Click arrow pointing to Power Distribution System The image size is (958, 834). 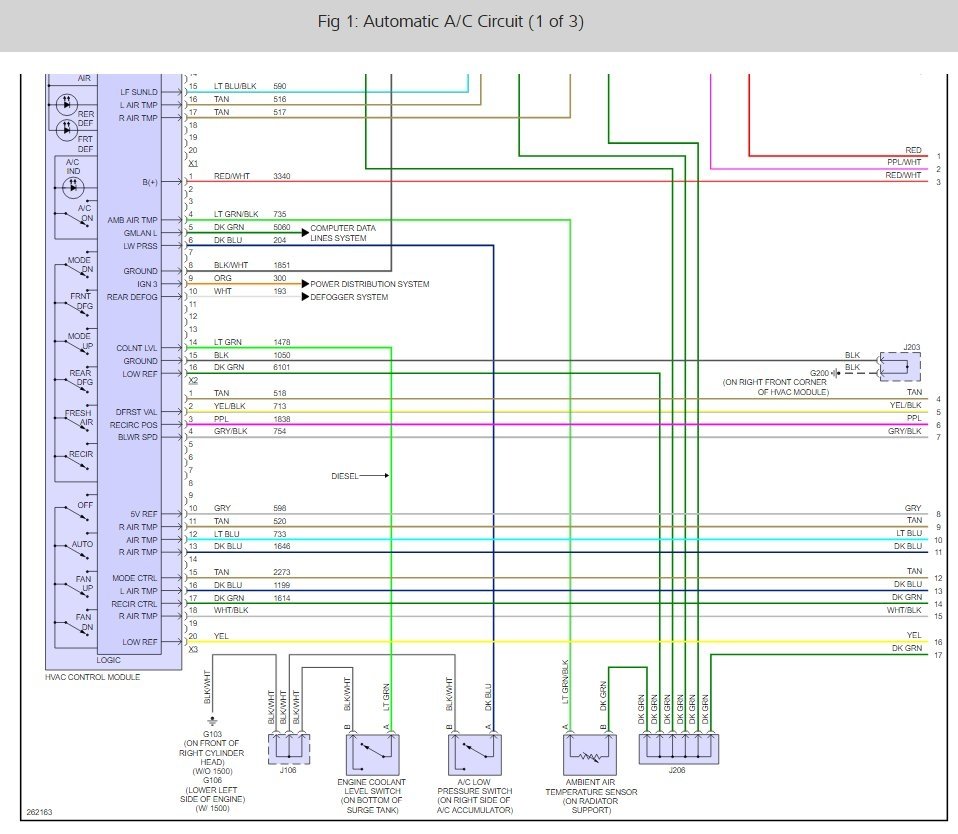coord(305,284)
